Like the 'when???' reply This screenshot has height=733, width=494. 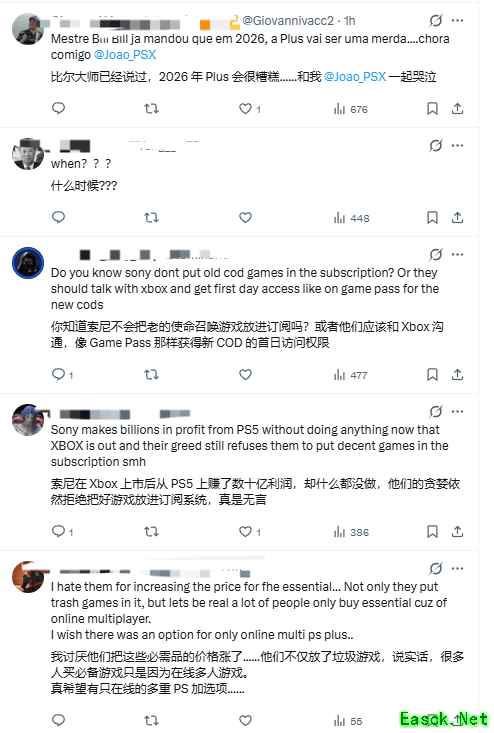pyautogui.click(x=245, y=217)
